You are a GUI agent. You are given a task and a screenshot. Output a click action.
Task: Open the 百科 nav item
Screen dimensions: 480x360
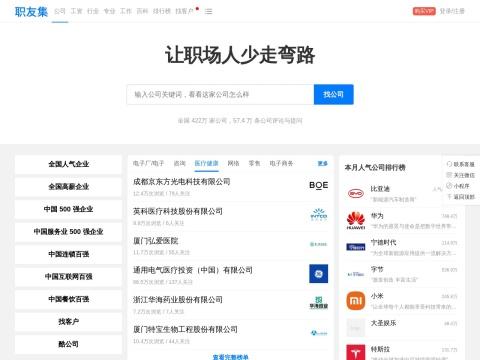(x=142, y=11)
